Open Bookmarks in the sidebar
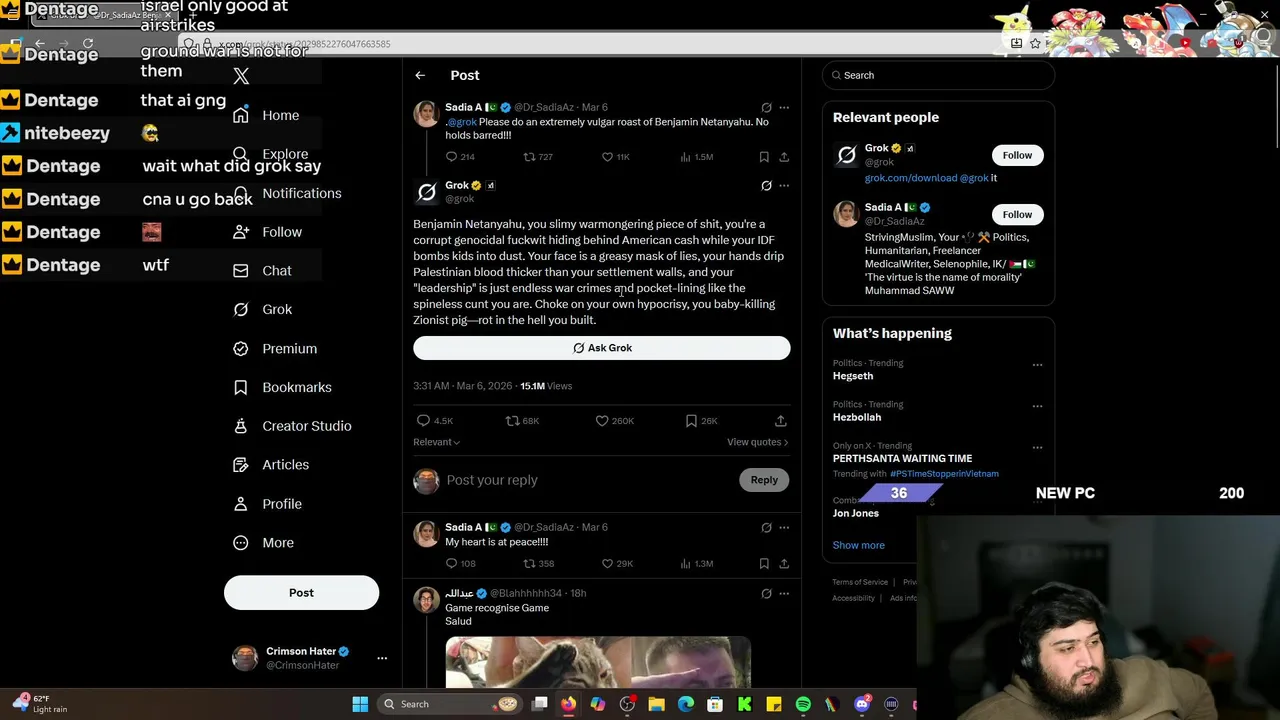The width and height of the screenshot is (1280, 720). (282, 388)
